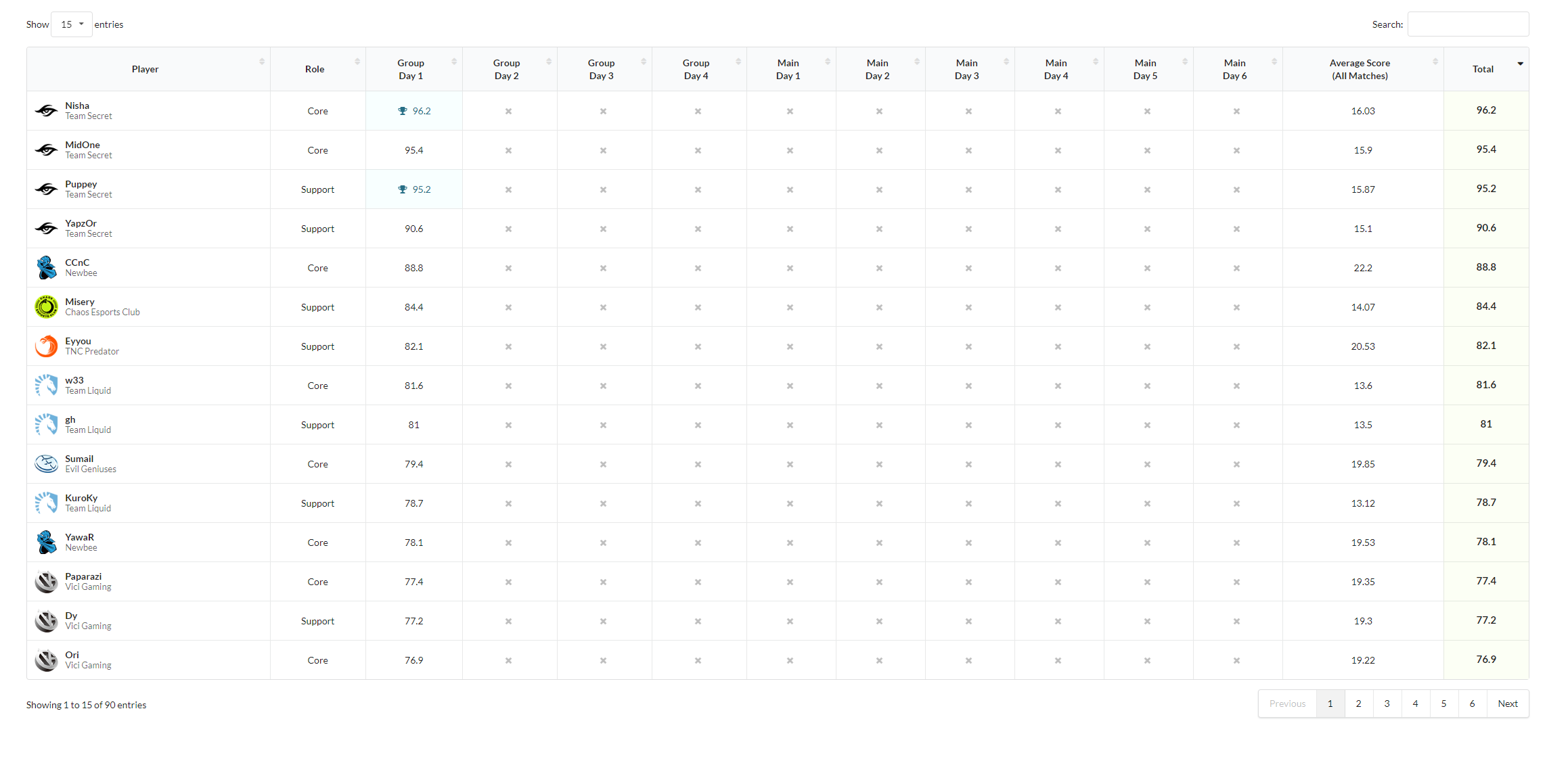1568x759 pixels.
Task: Click MidOne's Group Day 1 score 95.4
Action: pos(414,150)
